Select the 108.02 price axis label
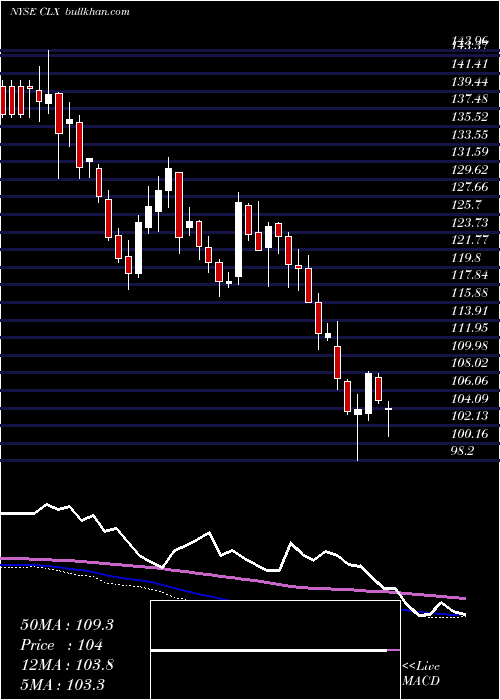 click(469, 362)
